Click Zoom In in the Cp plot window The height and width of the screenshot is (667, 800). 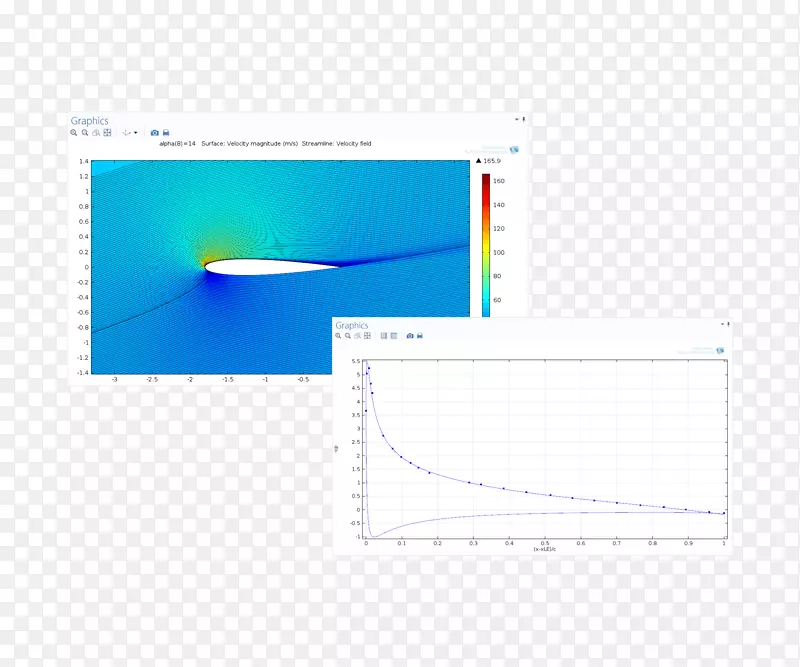[x=338, y=336]
